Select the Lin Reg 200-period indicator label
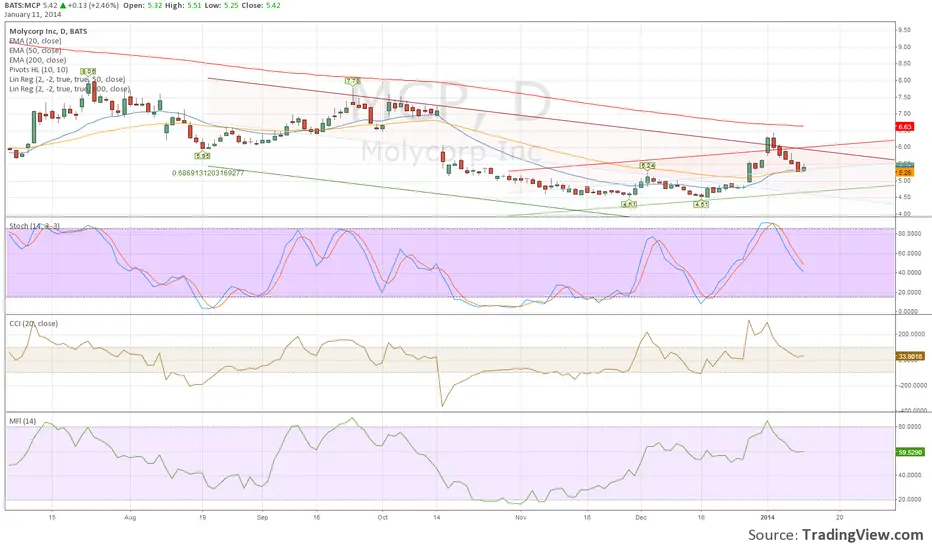Screen dimensions: 932x550 click(x=69, y=89)
